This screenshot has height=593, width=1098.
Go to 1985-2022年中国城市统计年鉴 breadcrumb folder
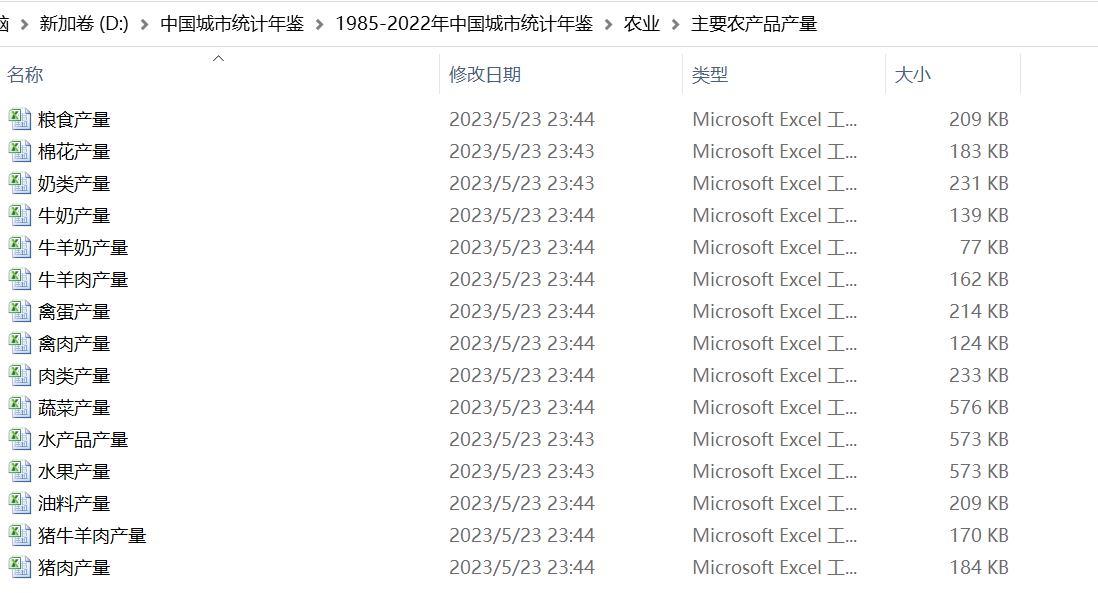tap(463, 24)
